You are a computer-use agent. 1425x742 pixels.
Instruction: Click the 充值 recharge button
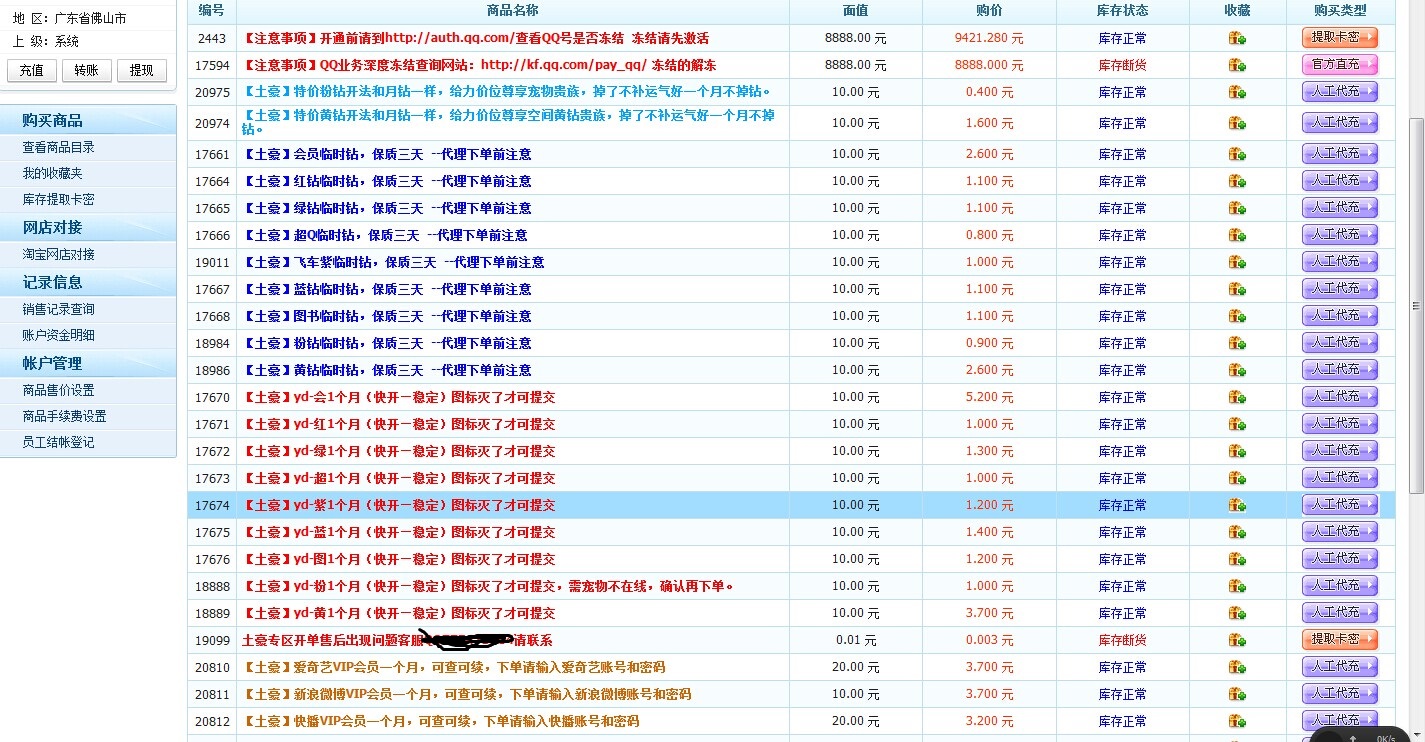coord(32,70)
